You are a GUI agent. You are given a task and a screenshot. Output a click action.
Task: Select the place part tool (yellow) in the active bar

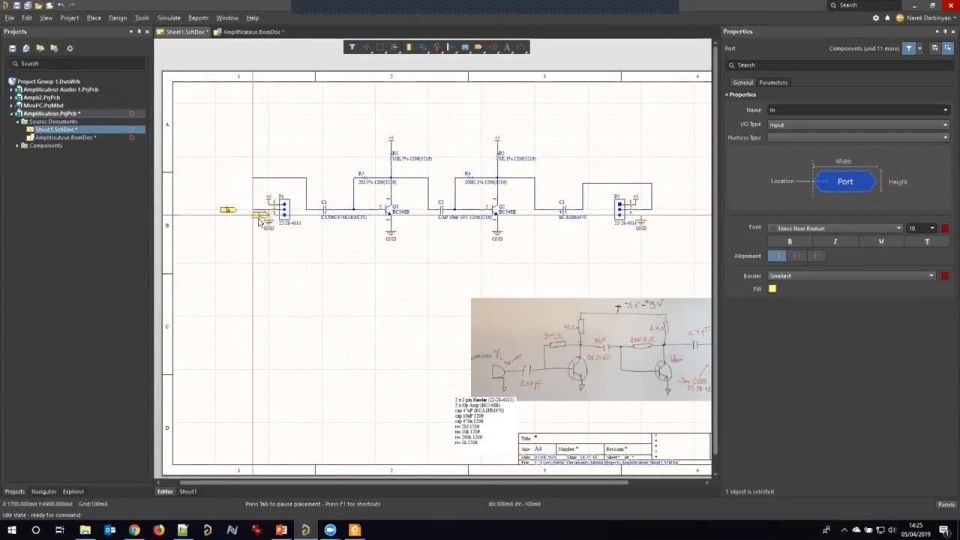409,47
